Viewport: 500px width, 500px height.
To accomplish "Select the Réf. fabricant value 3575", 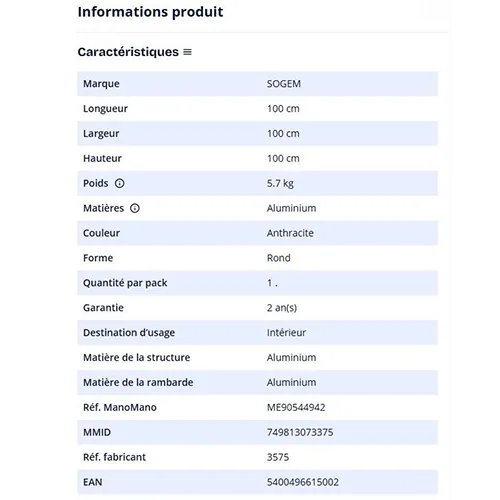I will 278,457.
